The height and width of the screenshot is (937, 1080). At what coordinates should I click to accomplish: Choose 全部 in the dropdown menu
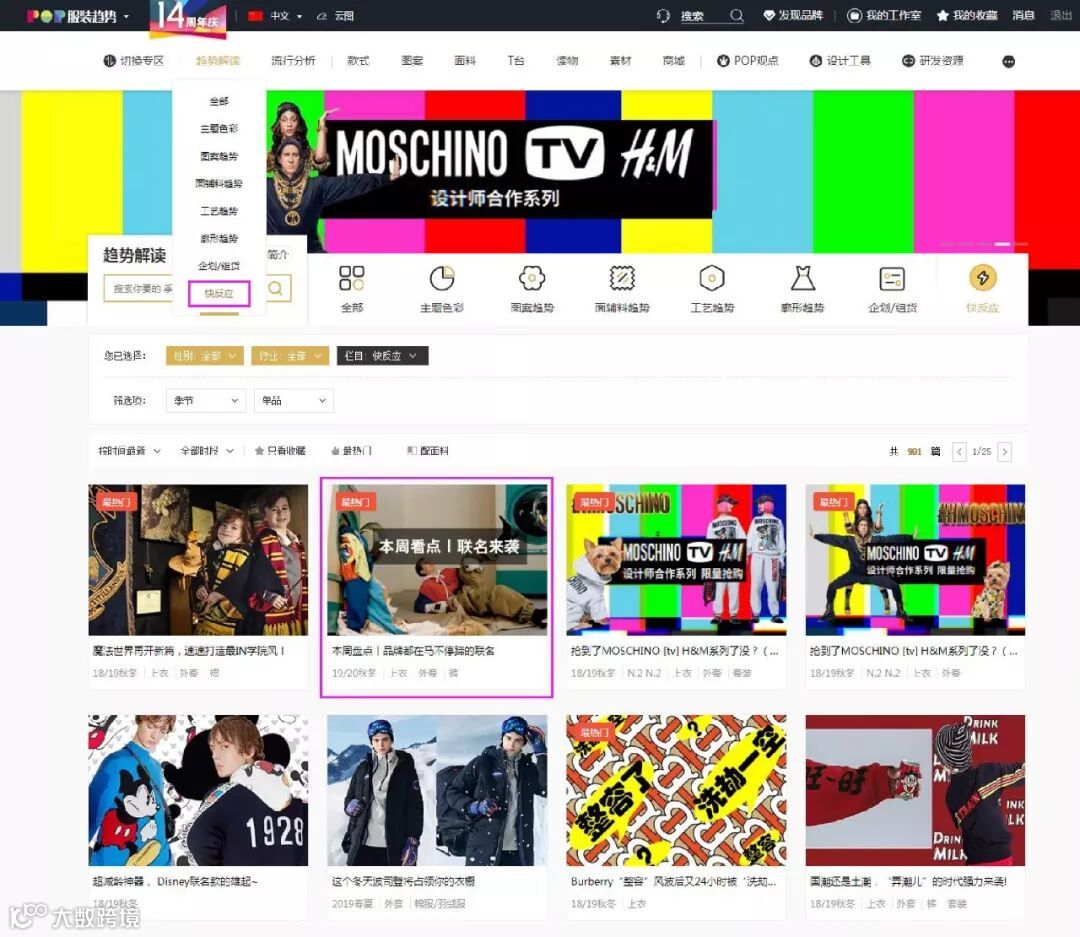[x=219, y=101]
